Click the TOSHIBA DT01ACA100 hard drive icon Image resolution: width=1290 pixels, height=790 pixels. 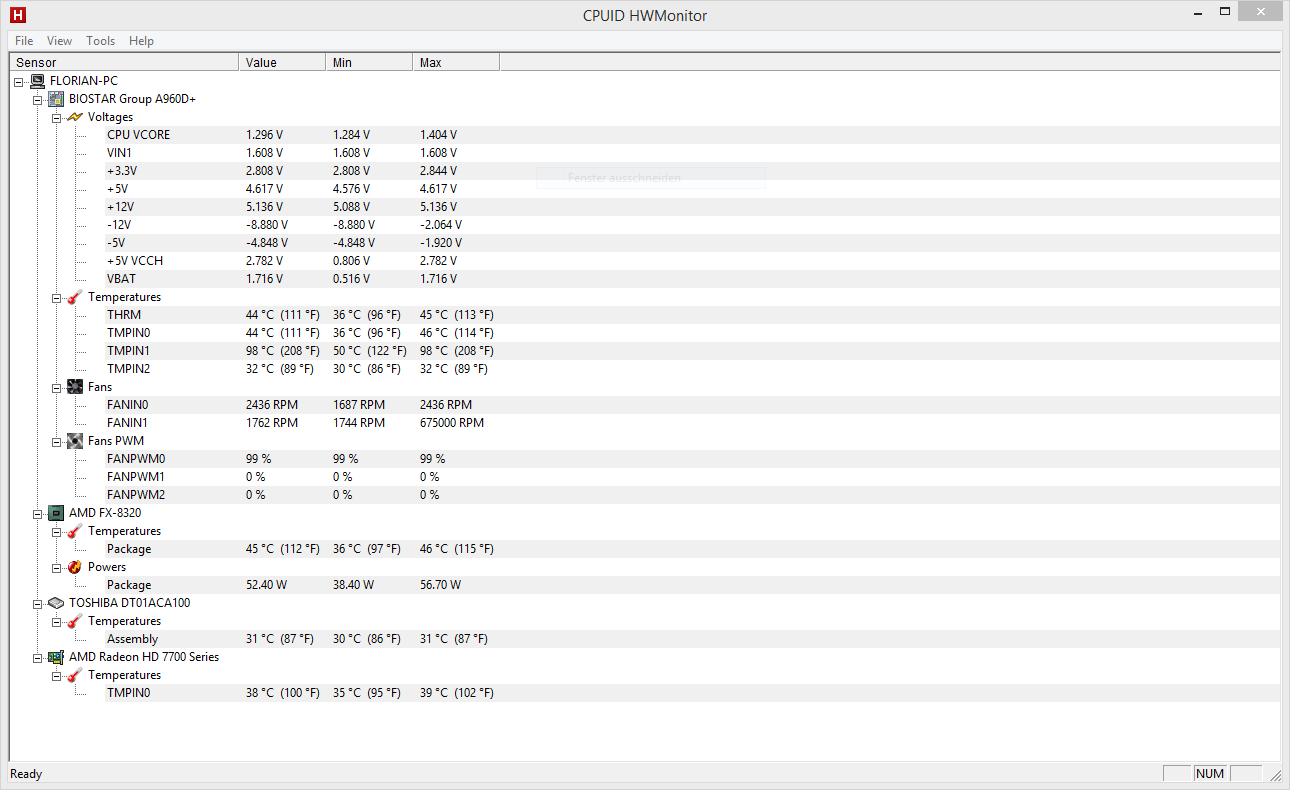(x=56, y=603)
